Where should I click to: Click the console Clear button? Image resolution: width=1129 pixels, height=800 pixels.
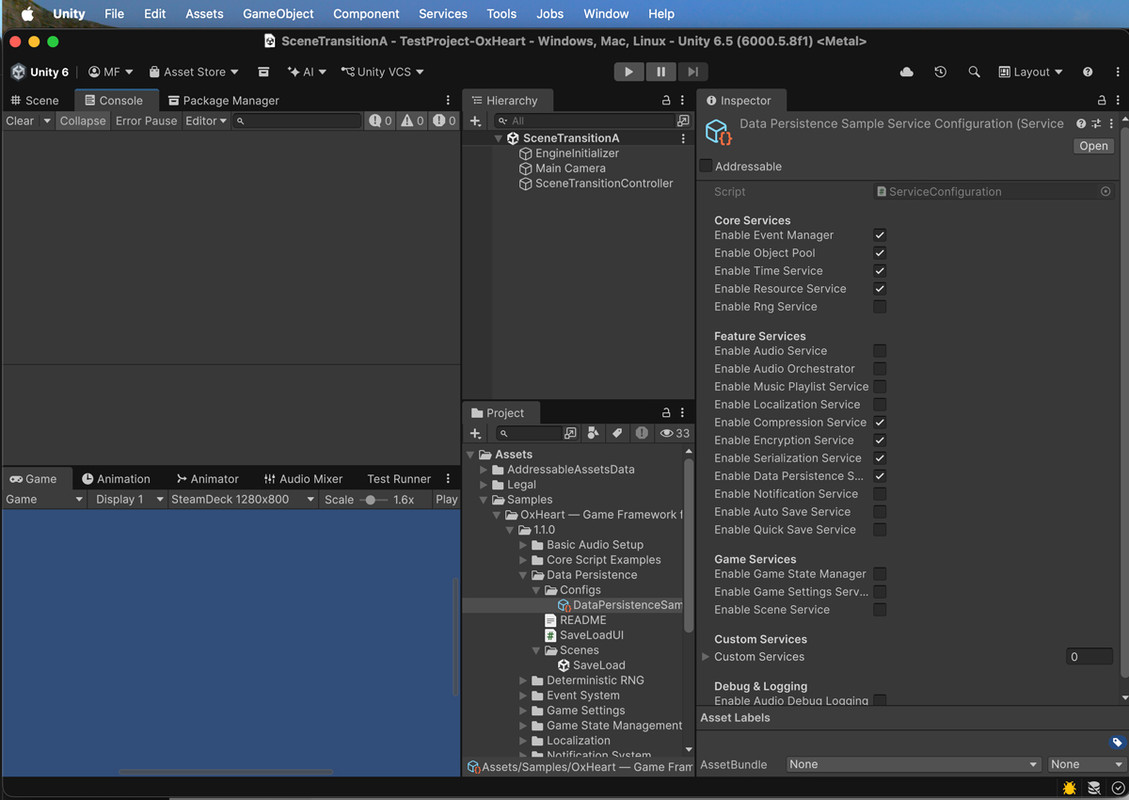[20, 121]
